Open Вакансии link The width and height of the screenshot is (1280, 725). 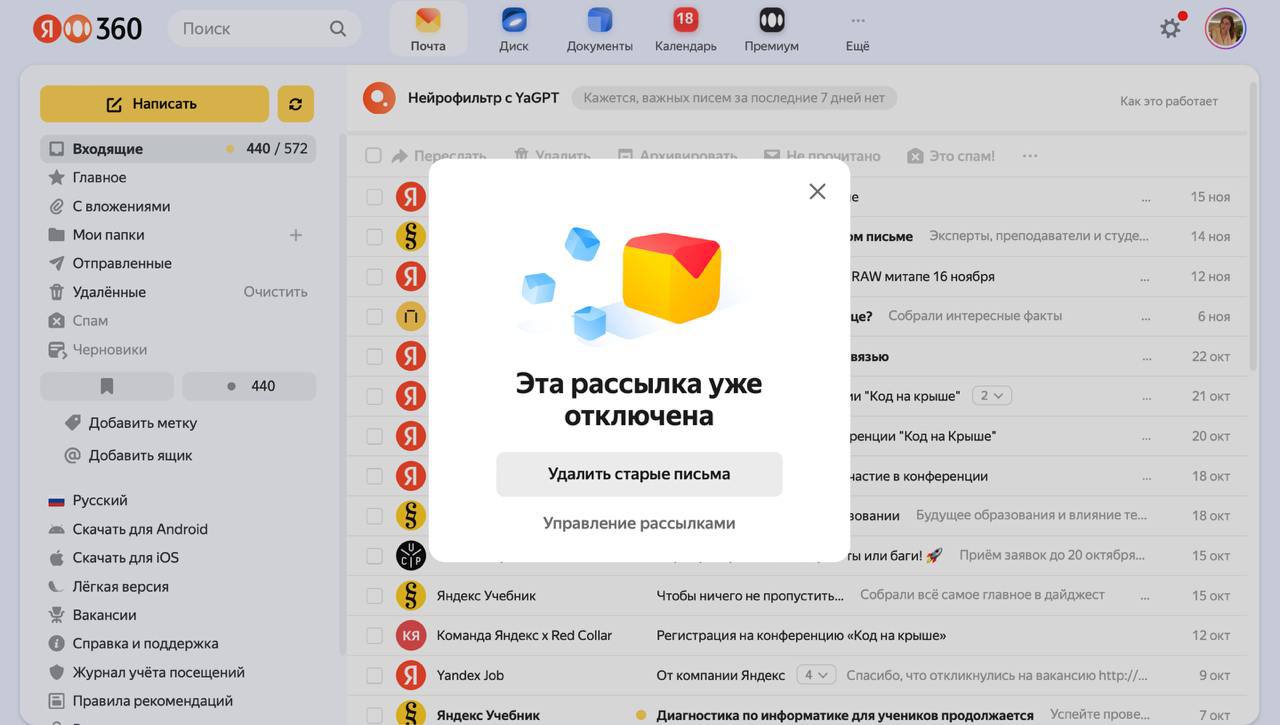104,615
